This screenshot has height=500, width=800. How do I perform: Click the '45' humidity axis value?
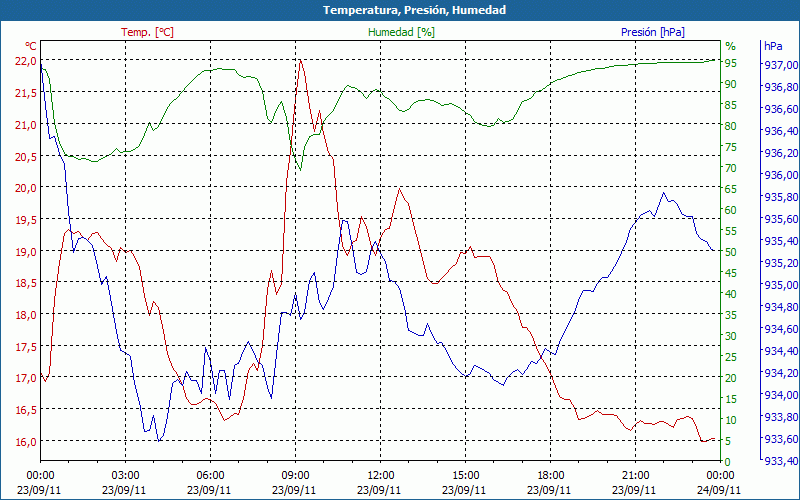tap(730, 273)
